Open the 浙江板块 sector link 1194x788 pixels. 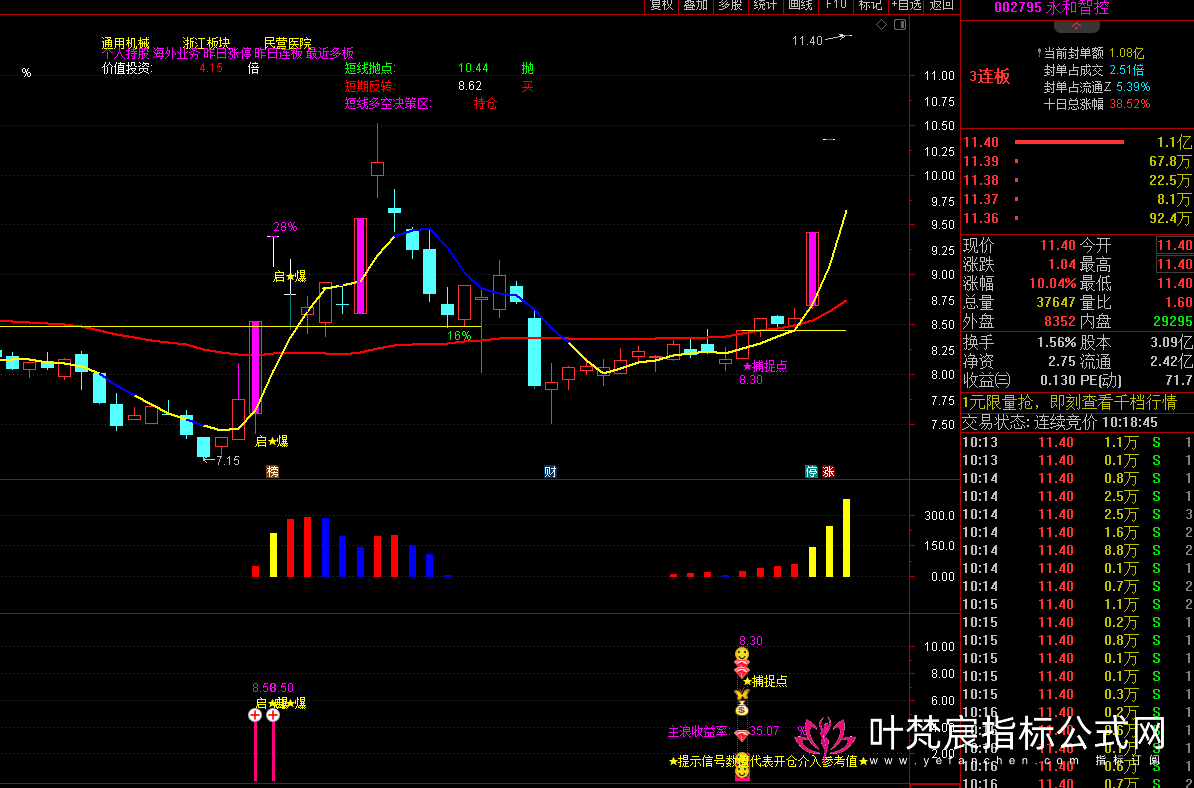pyautogui.click(x=208, y=44)
